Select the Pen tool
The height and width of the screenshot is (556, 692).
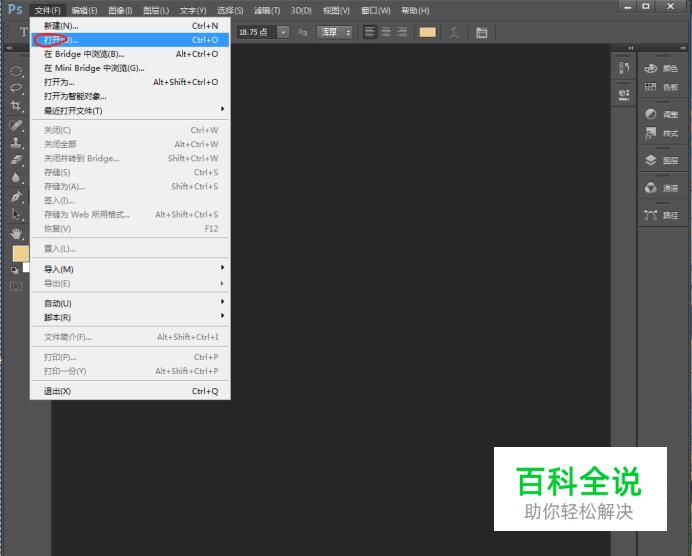click(16, 197)
